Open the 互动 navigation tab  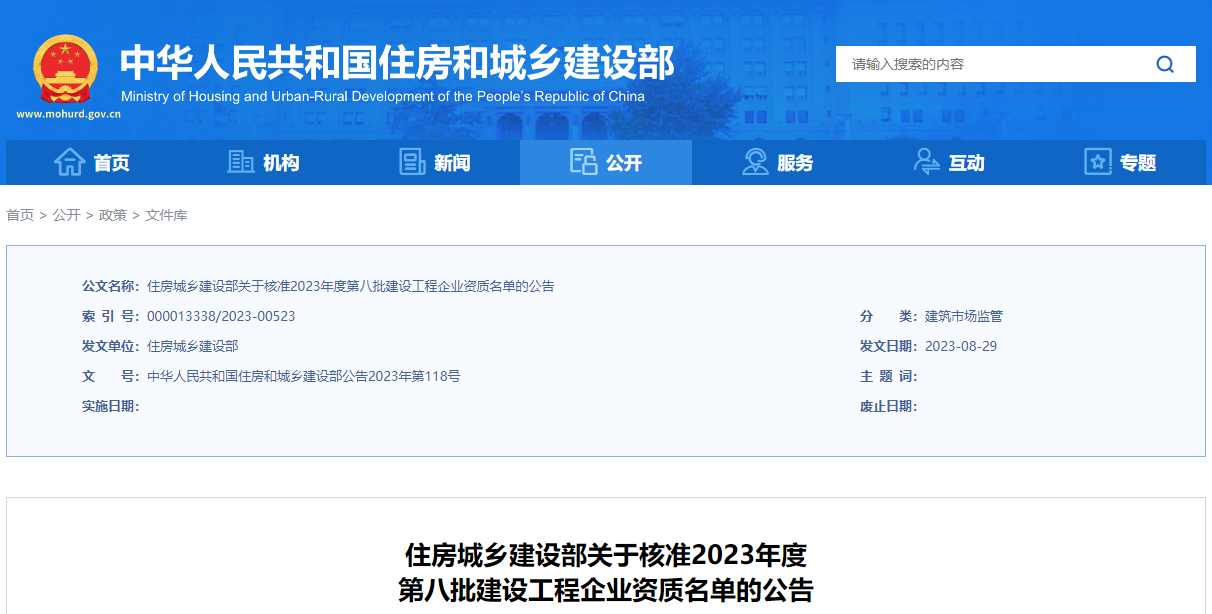949,162
